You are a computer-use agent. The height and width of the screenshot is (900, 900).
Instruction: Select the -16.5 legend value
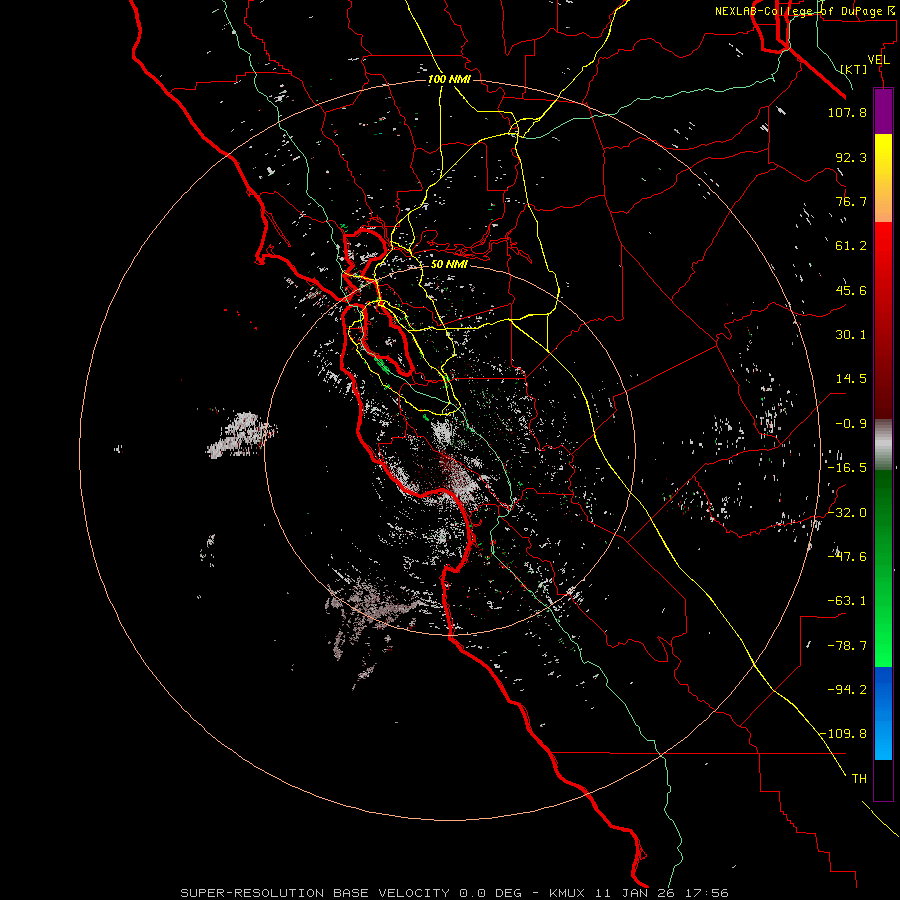[847, 468]
